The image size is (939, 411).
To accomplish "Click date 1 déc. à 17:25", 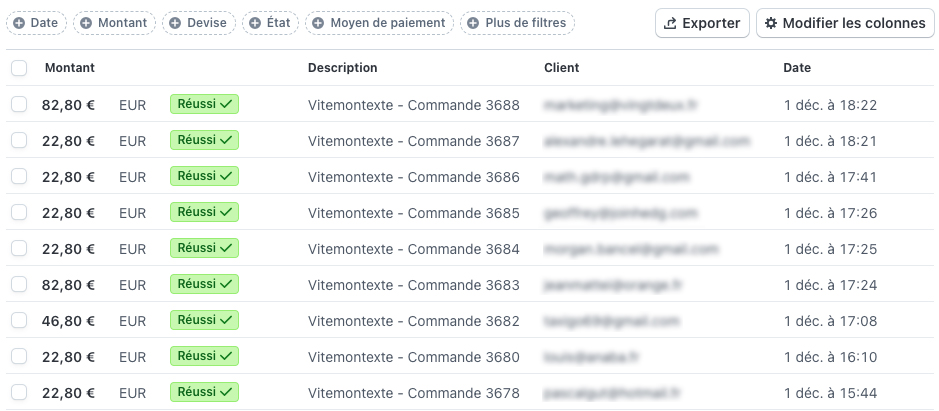I will (x=830, y=249).
